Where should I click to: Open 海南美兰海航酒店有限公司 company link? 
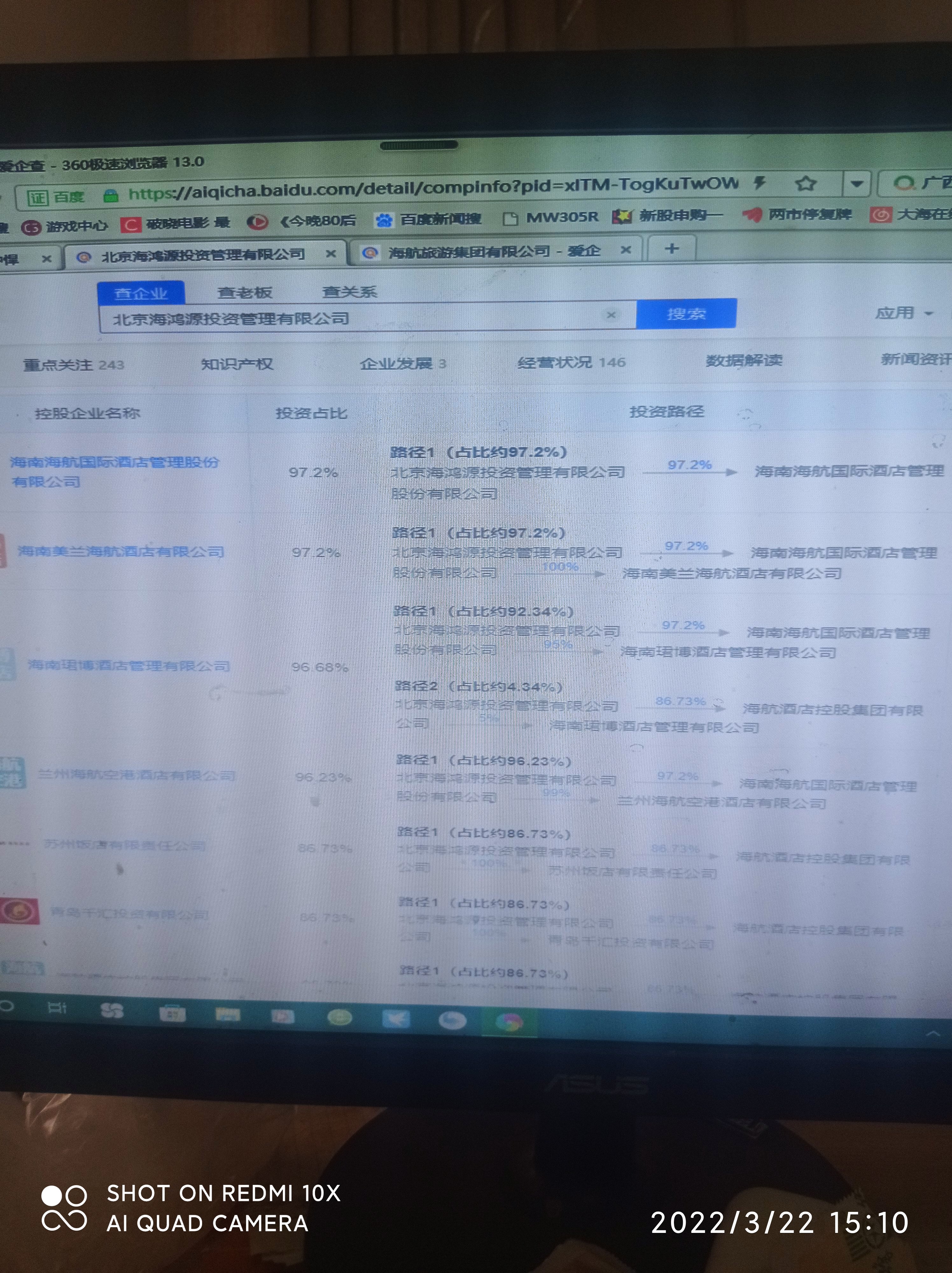[120, 551]
